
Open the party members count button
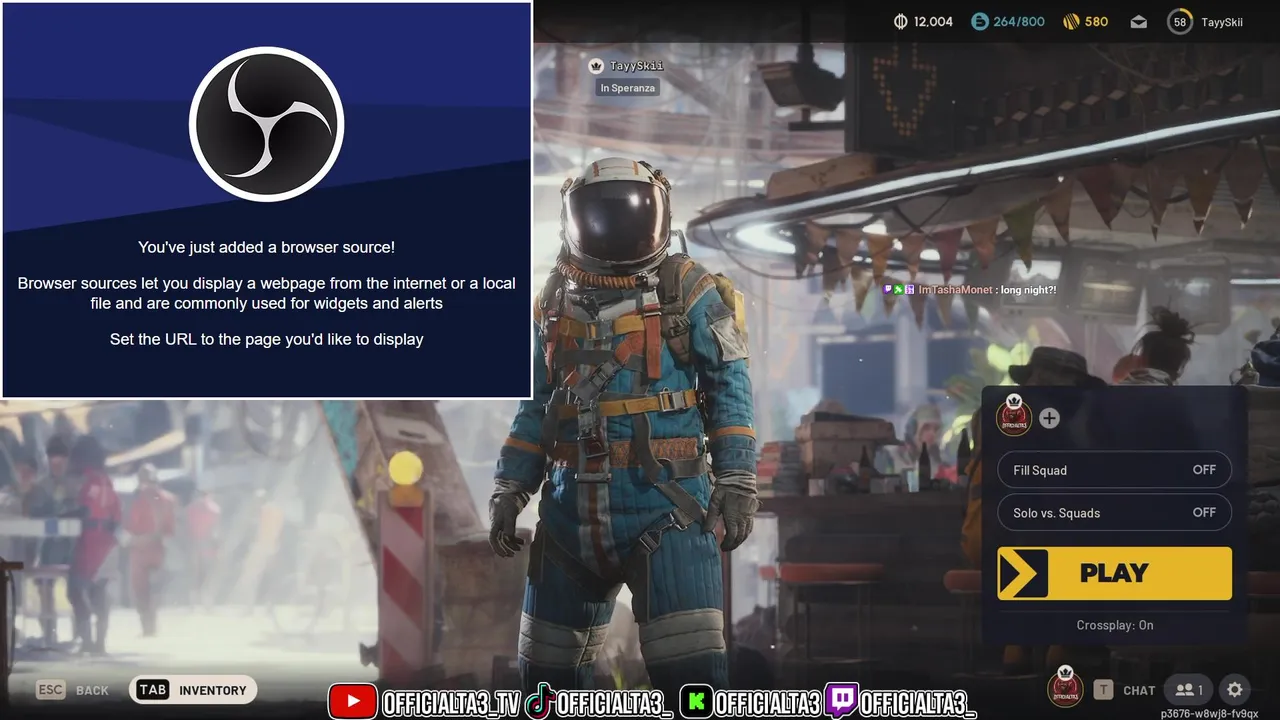point(1189,689)
